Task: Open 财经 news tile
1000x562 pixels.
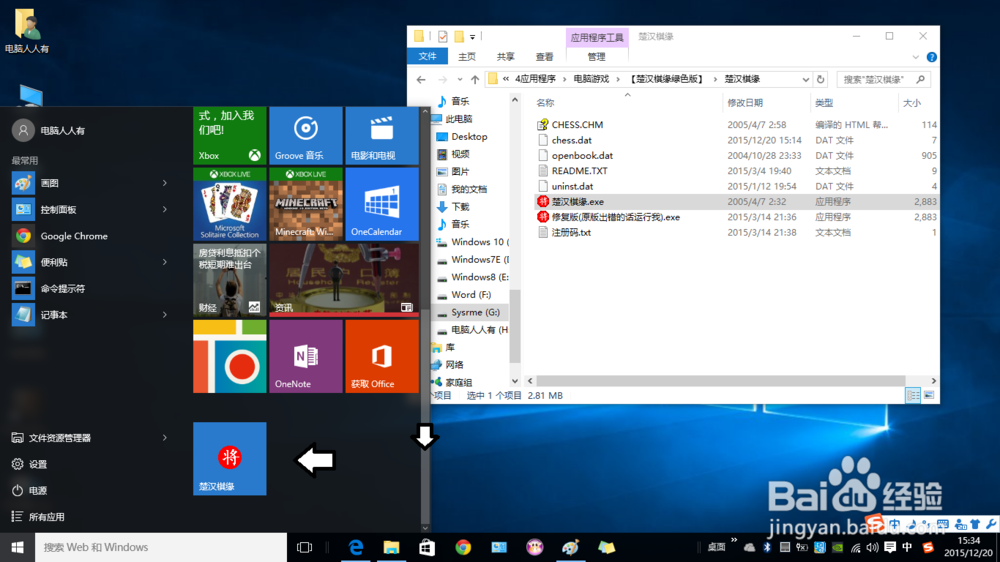Action: pyautogui.click(x=230, y=280)
